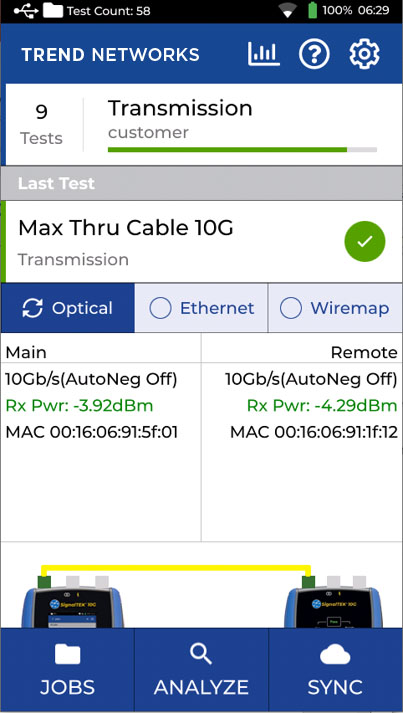Tap the battery indicator in status bar

312,10
